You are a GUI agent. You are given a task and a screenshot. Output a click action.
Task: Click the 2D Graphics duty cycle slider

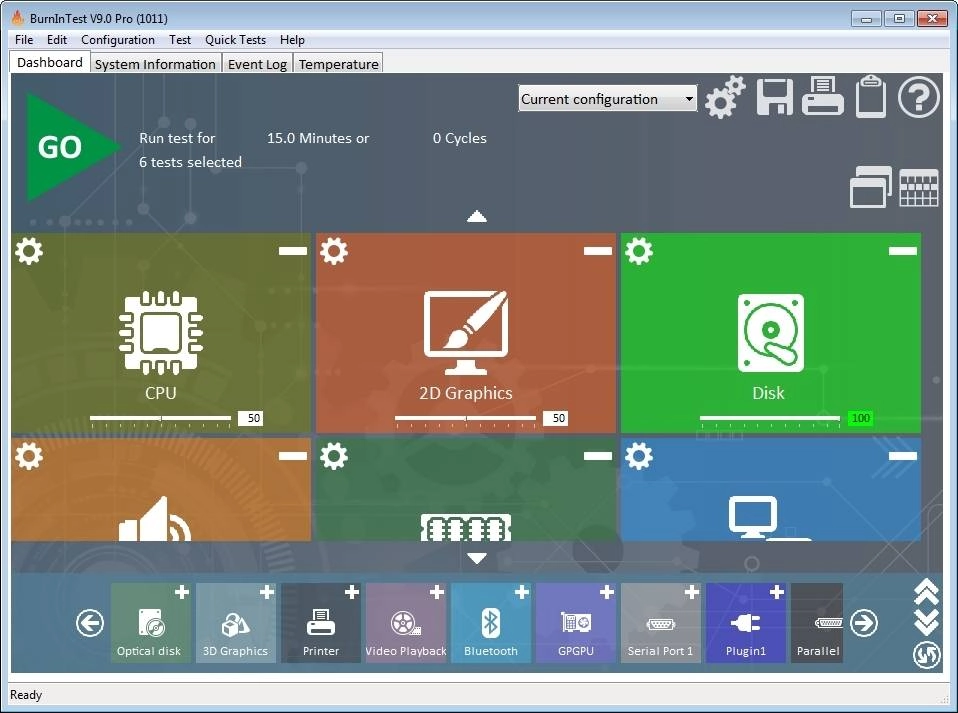466,419
